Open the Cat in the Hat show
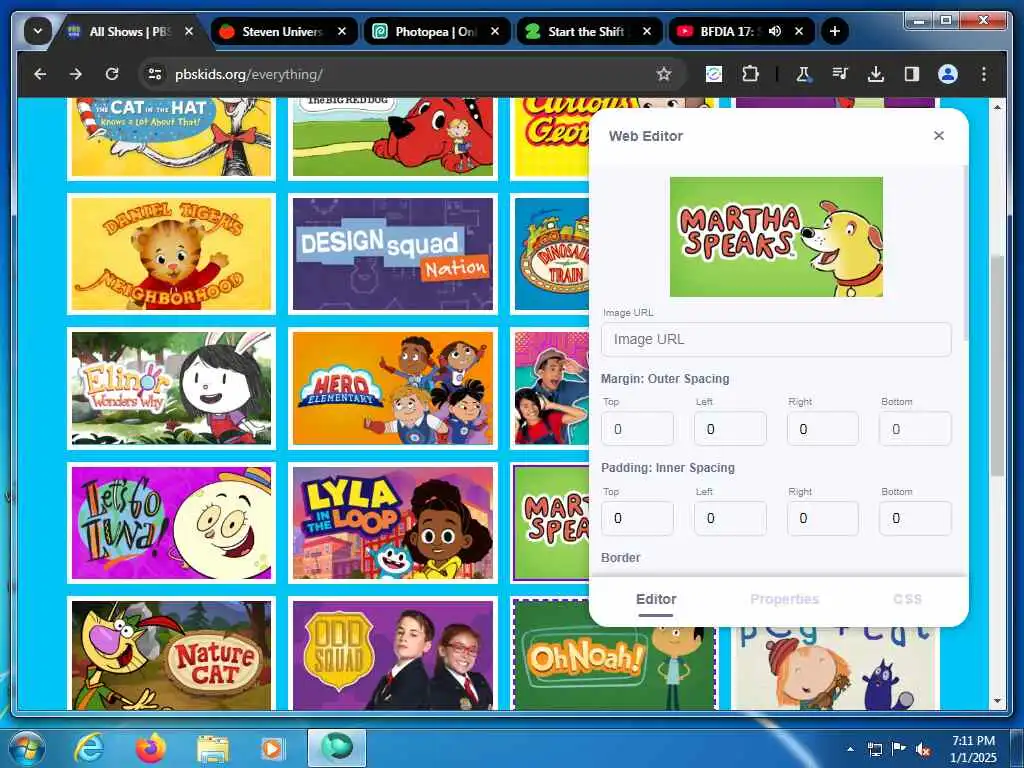The image size is (1024, 768). [171, 137]
